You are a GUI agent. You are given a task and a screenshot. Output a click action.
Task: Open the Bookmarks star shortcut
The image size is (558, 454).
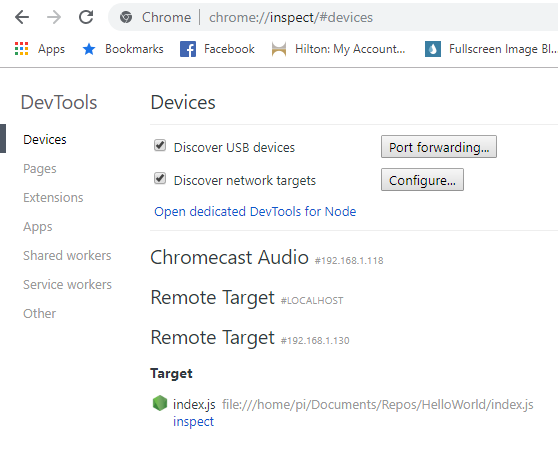pos(123,49)
